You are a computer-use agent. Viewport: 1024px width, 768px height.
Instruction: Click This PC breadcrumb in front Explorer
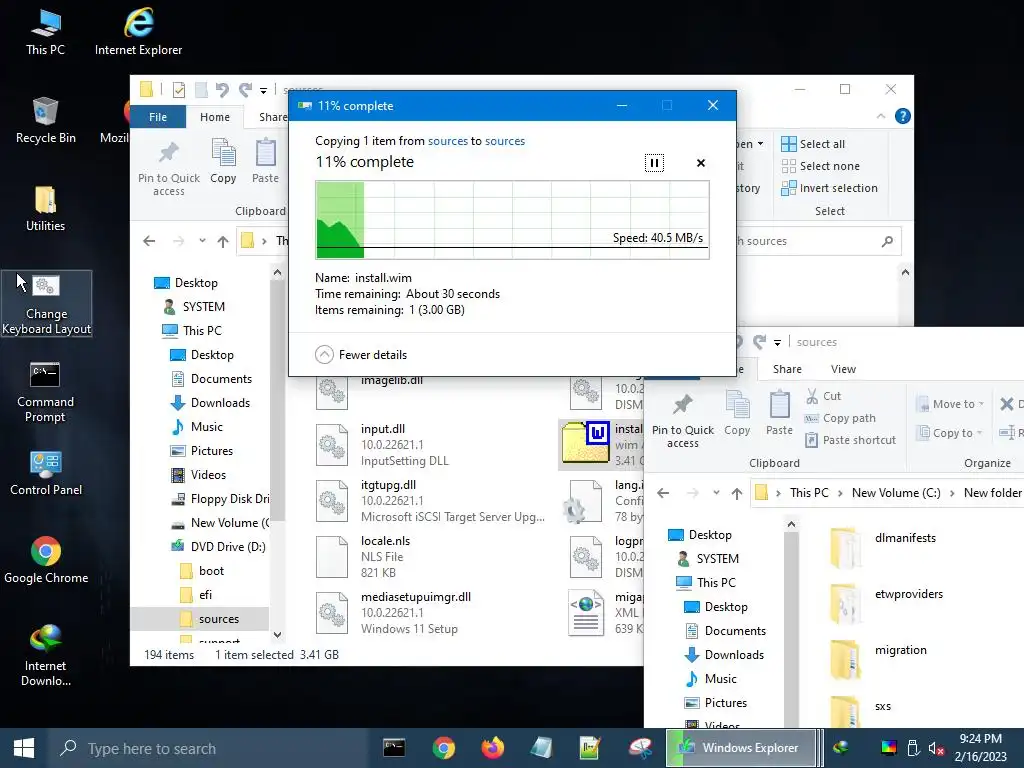[x=808, y=493]
